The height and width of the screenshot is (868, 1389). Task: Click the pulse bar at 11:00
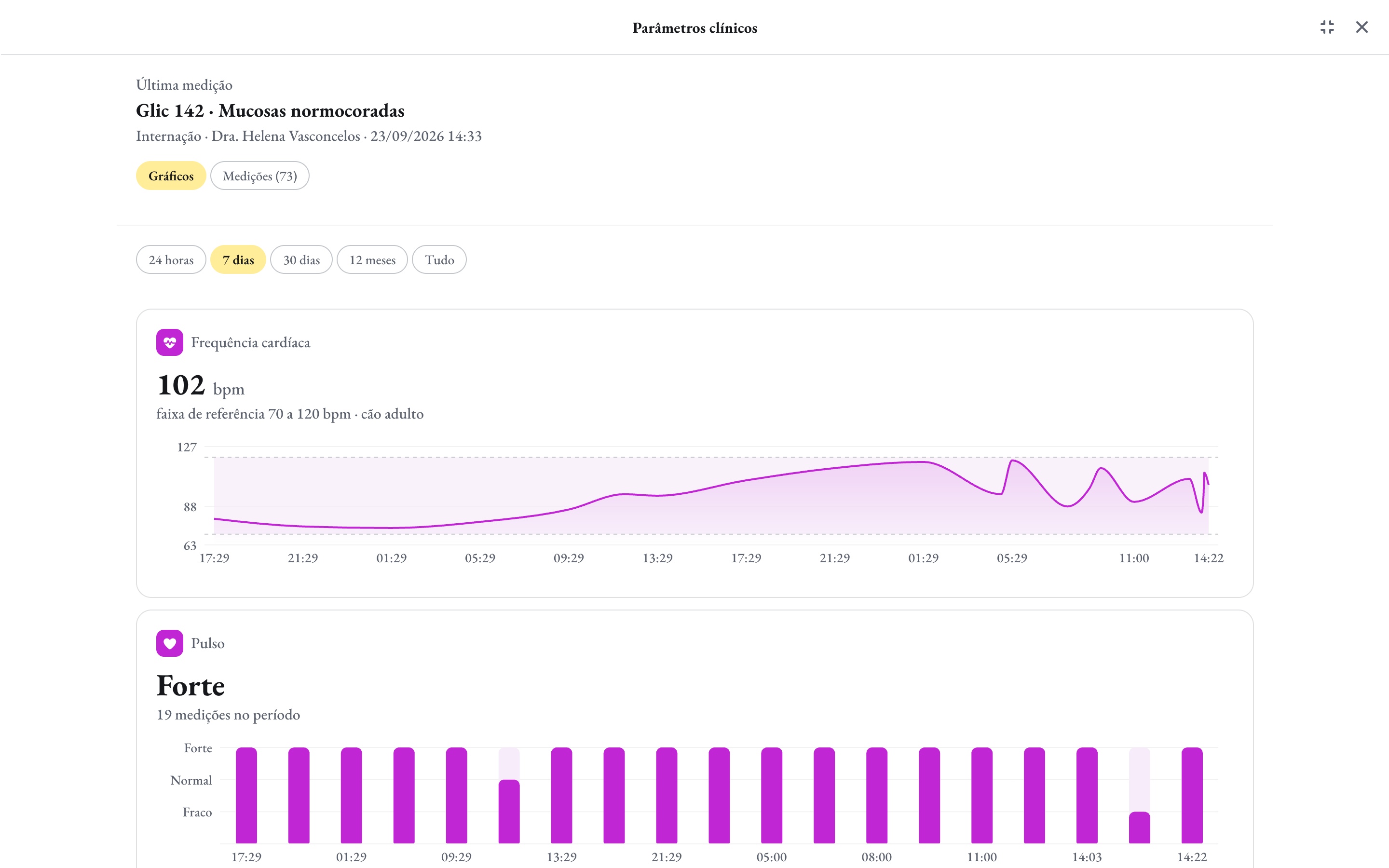981,795
